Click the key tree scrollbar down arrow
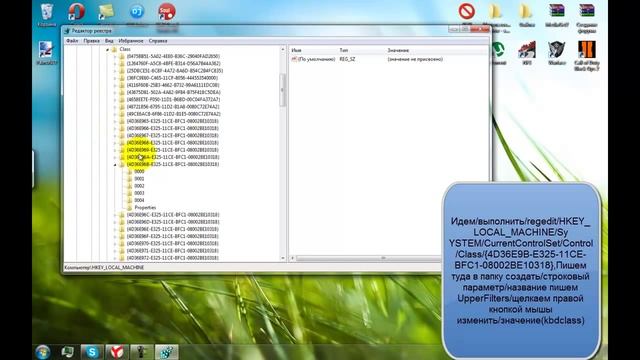Viewport: 640px width, 360px height. [x=282, y=258]
